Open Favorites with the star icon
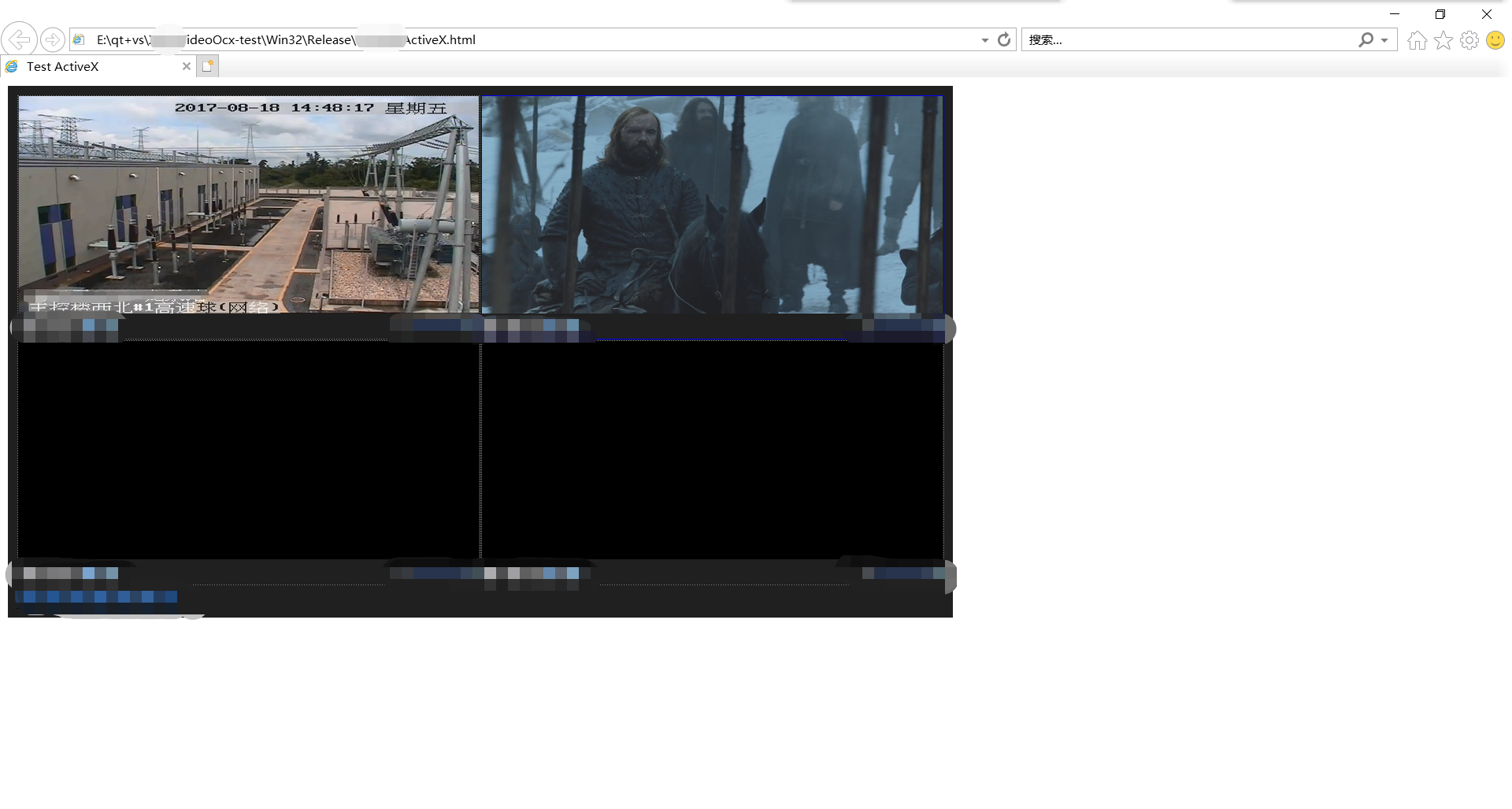The width and height of the screenshot is (1512, 809). 1443,40
